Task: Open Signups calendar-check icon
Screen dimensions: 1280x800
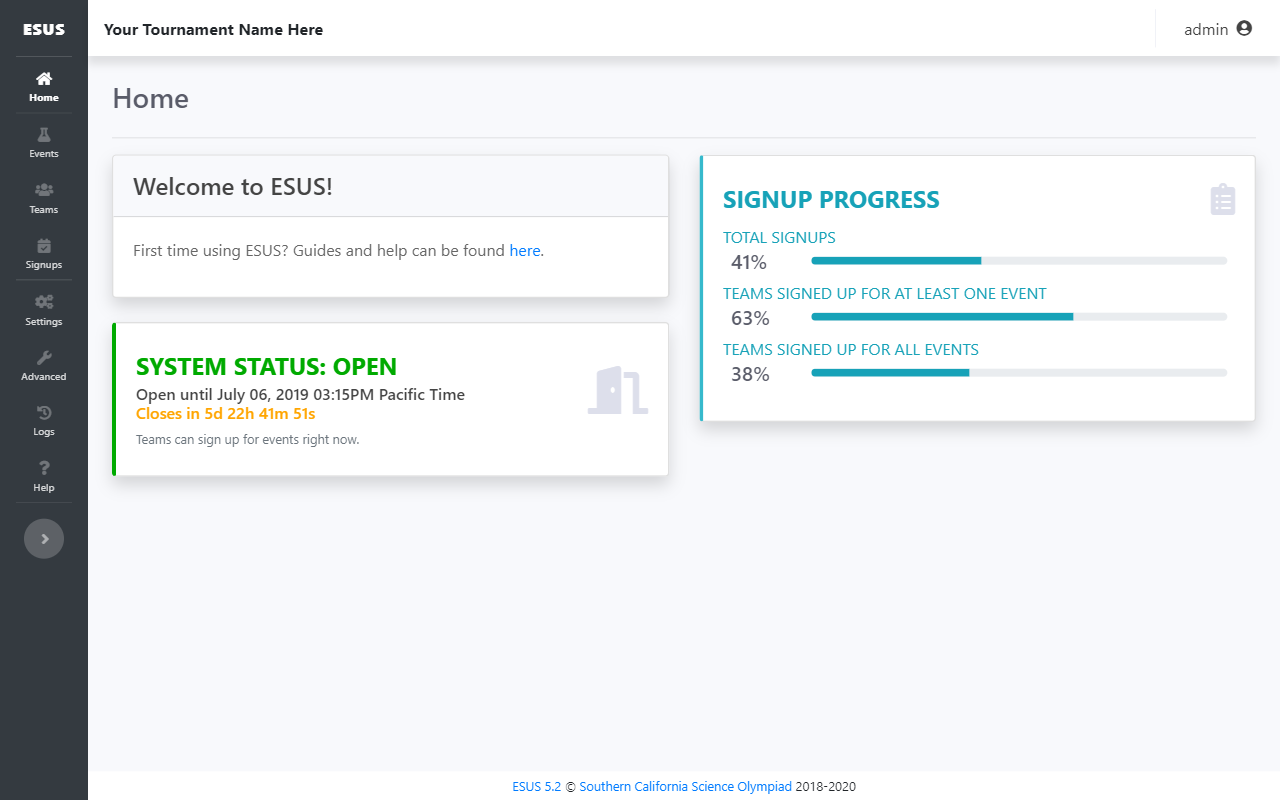Action: point(44,246)
